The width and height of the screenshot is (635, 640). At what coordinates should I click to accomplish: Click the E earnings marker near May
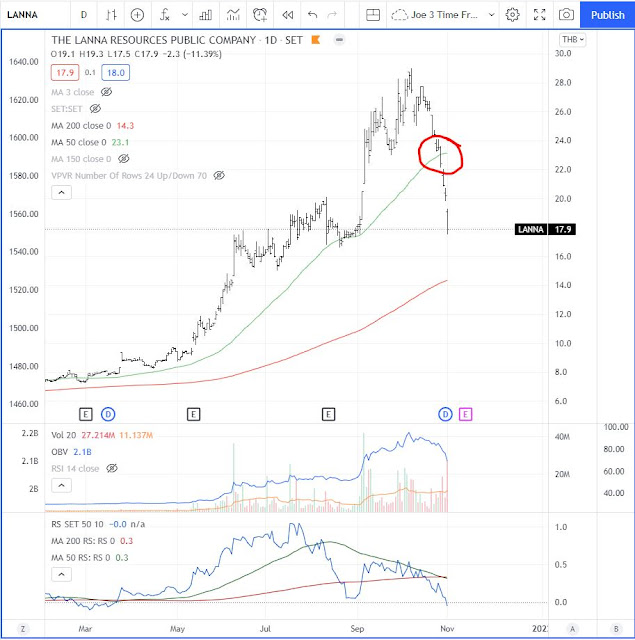click(x=193, y=414)
